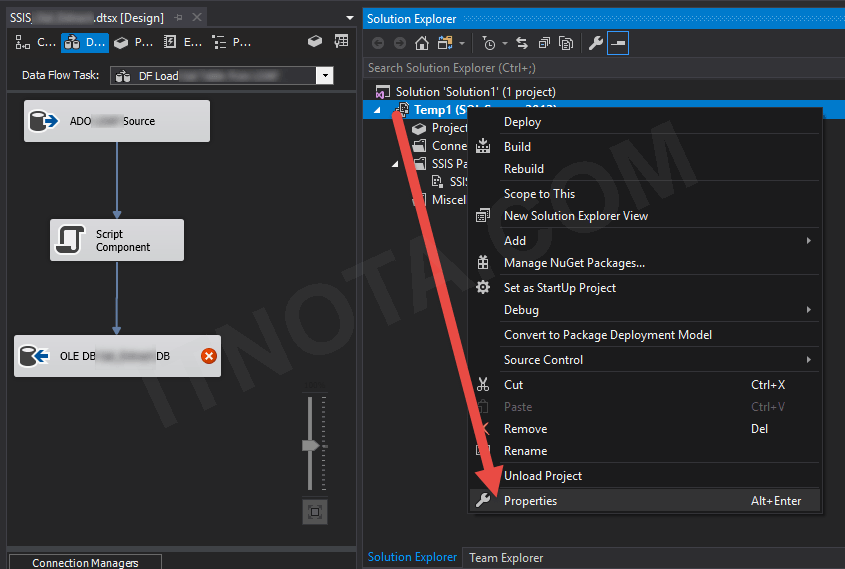Pin the dtsx Design document tab
845x569 pixels.
click(x=178, y=18)
